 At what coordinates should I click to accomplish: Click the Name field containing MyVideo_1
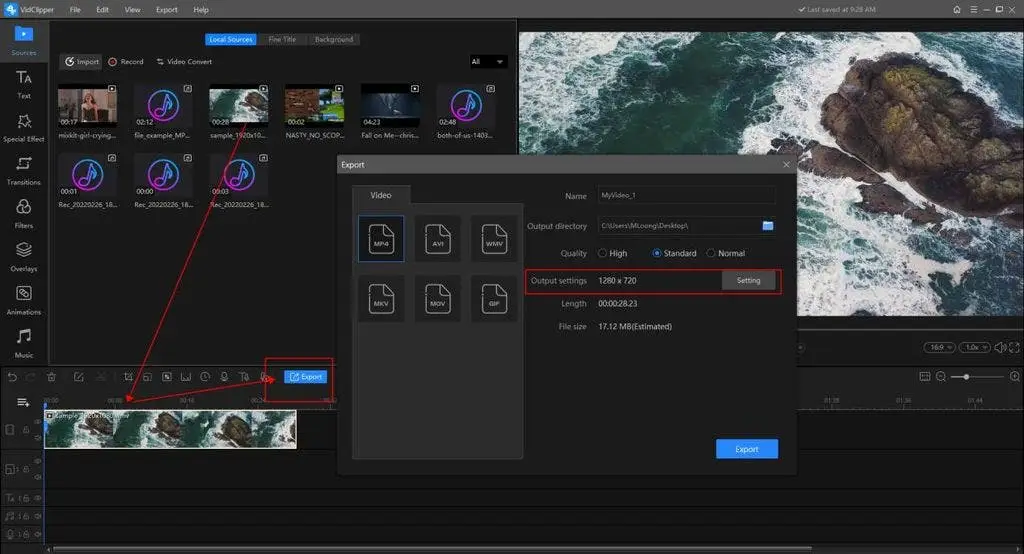[686, 195]
